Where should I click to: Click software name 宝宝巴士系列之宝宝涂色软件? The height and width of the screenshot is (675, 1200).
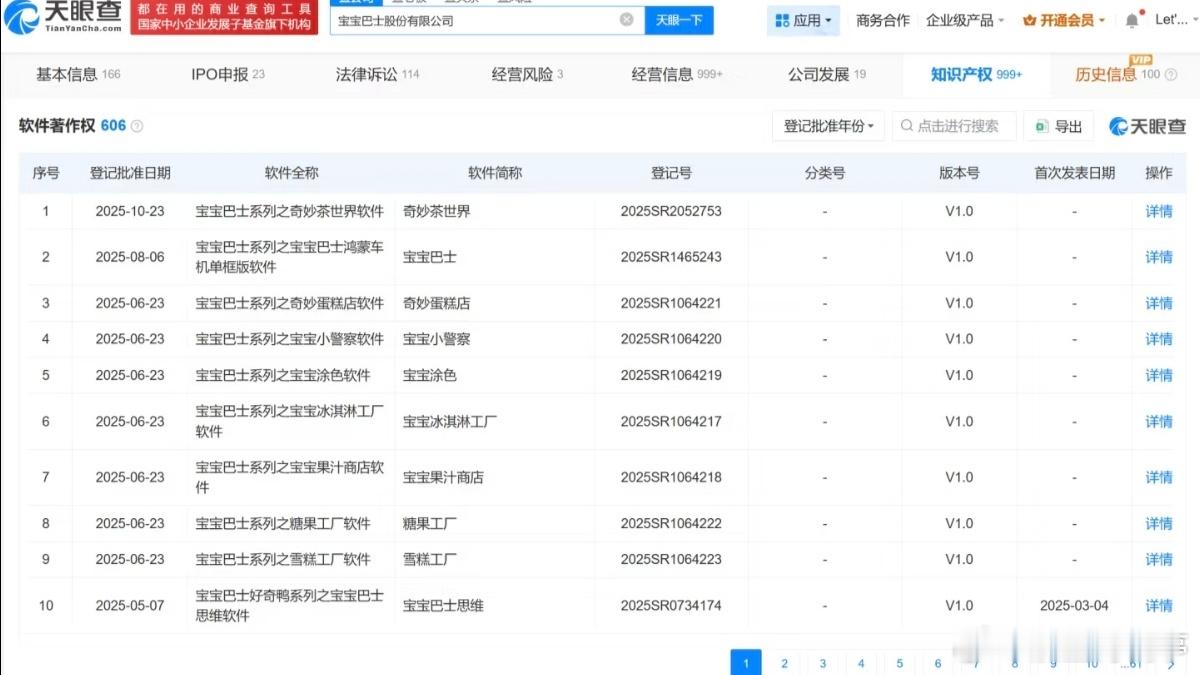click(x=283, y=375)
